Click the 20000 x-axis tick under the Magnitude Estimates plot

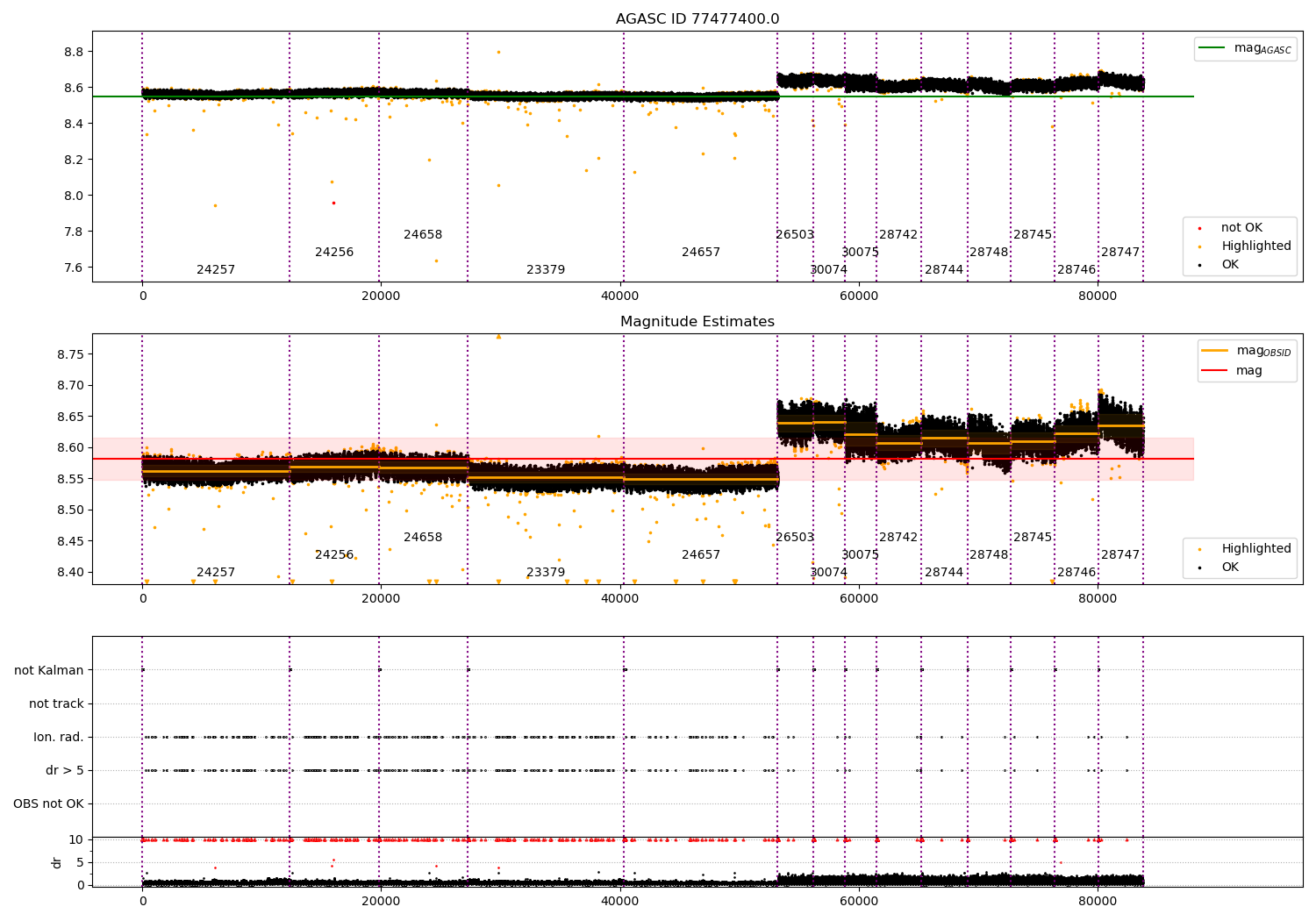pos(381,599)
